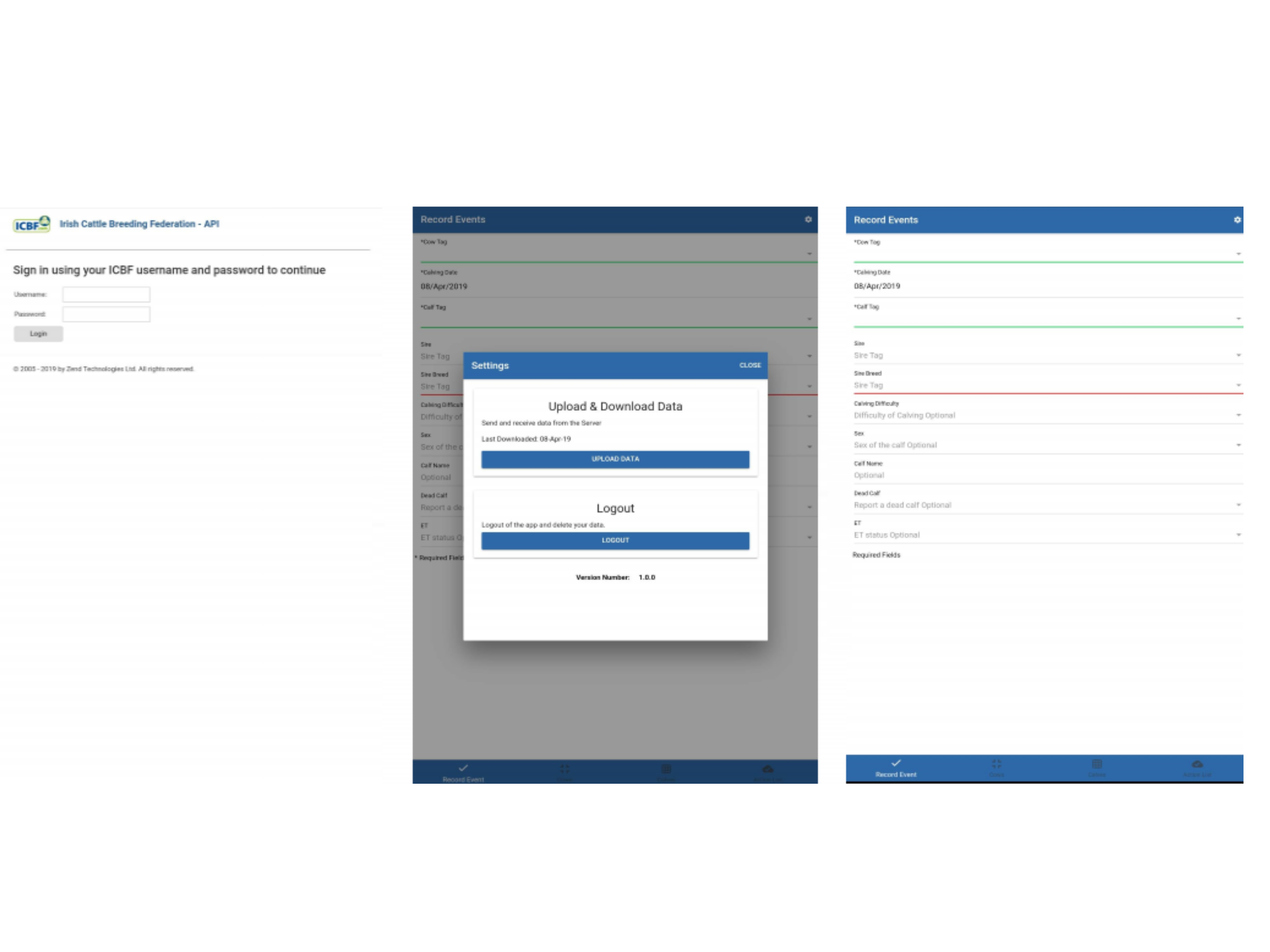Viewport: 1270px width, 952px height.
Task: Click 'Send and receive data from the Server' text
Action: pos(541,423)
